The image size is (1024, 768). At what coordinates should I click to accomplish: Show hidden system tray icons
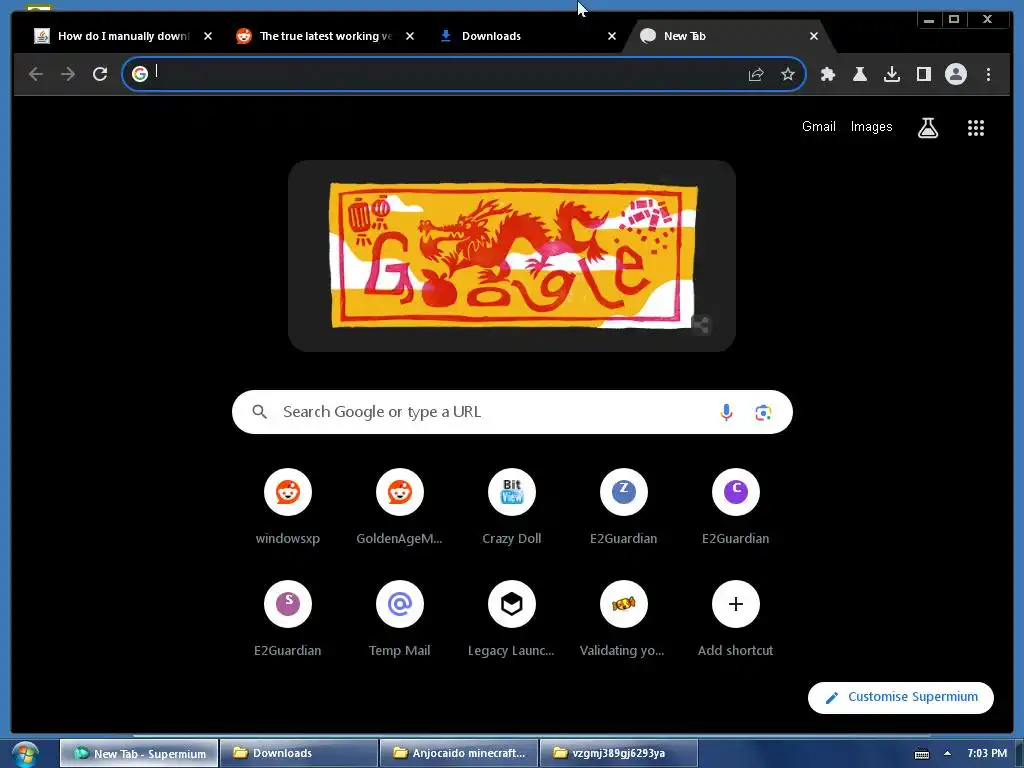point(947,754)
